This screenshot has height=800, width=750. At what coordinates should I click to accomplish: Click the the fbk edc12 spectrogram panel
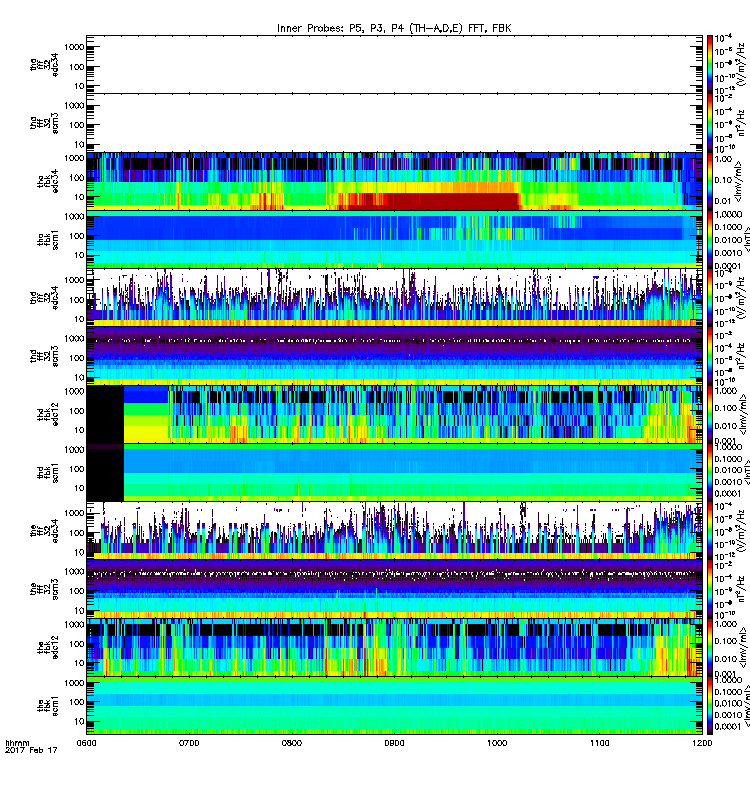pos(394,647)
